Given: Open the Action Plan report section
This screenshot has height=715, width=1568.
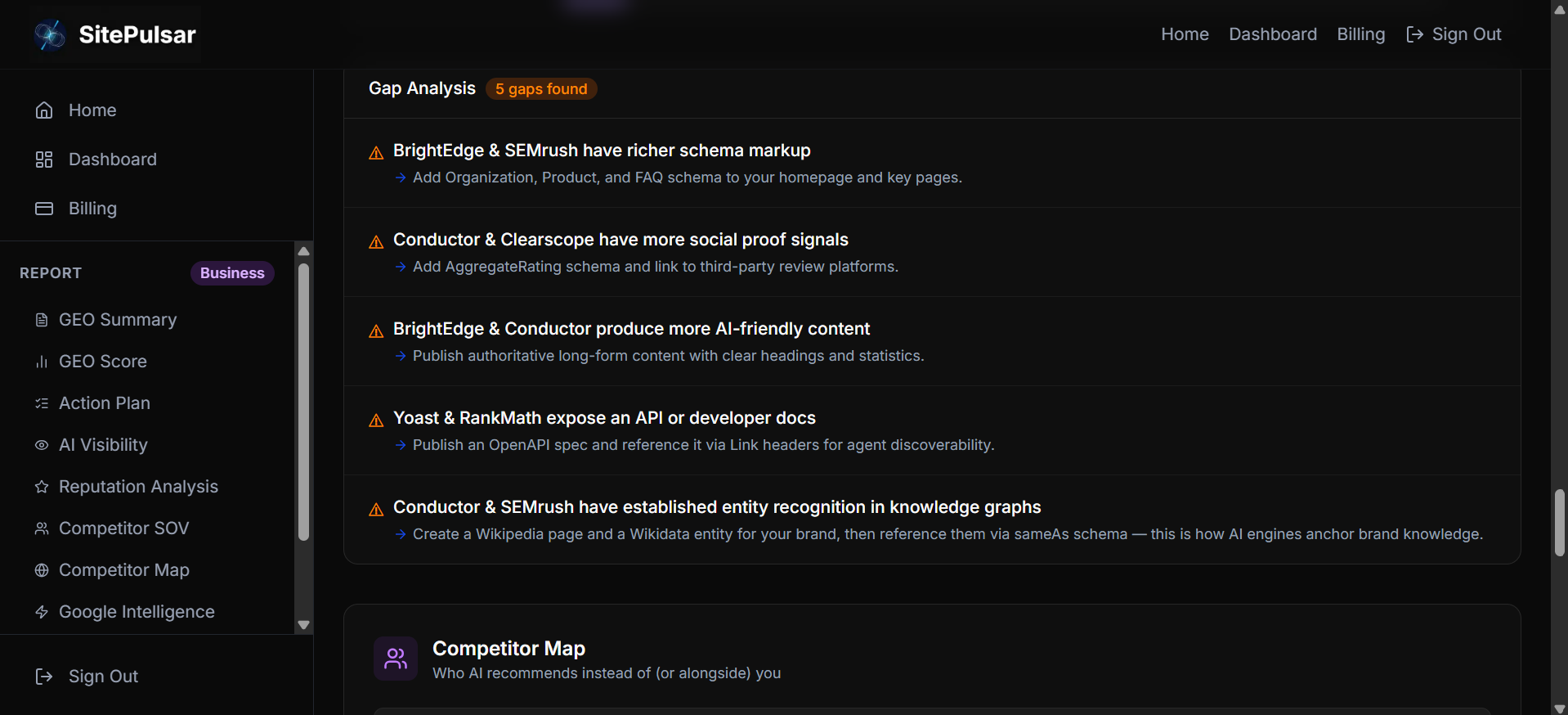Looking at the screenshot, I should click(105, 403).
